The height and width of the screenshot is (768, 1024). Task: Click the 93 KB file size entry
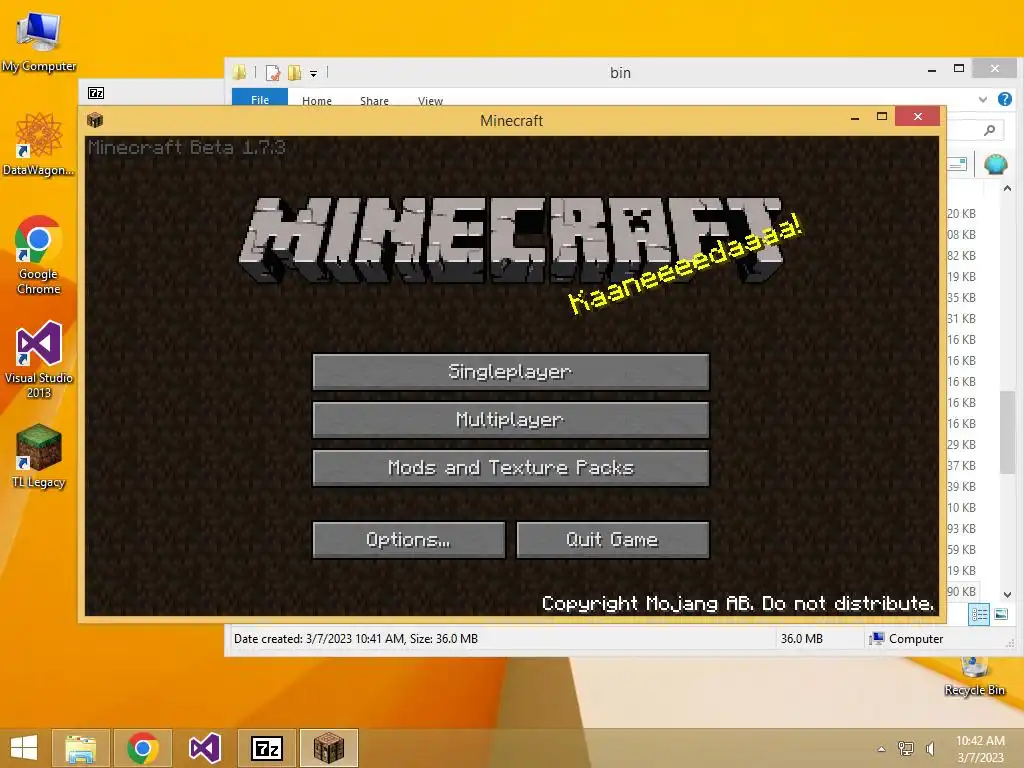coord(961,528)
